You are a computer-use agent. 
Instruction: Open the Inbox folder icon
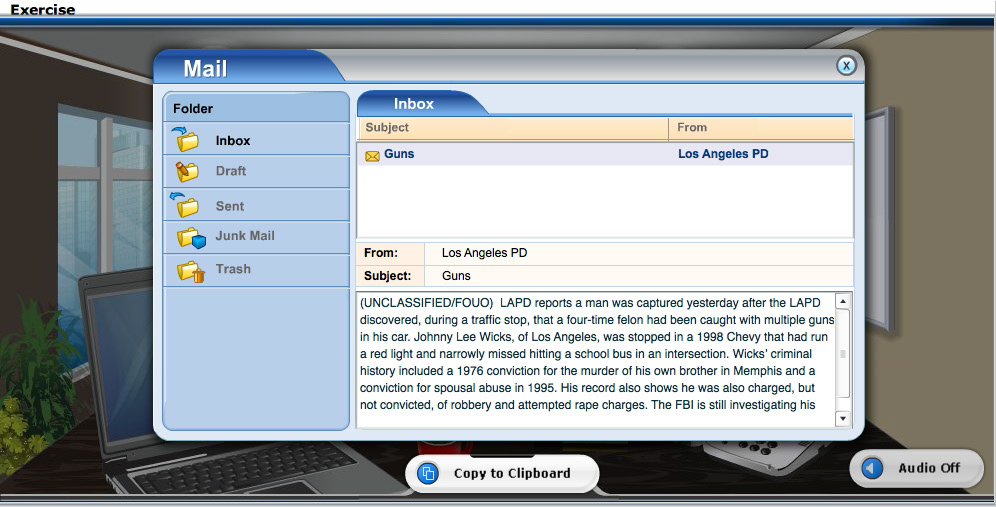(x=185, y=139)
